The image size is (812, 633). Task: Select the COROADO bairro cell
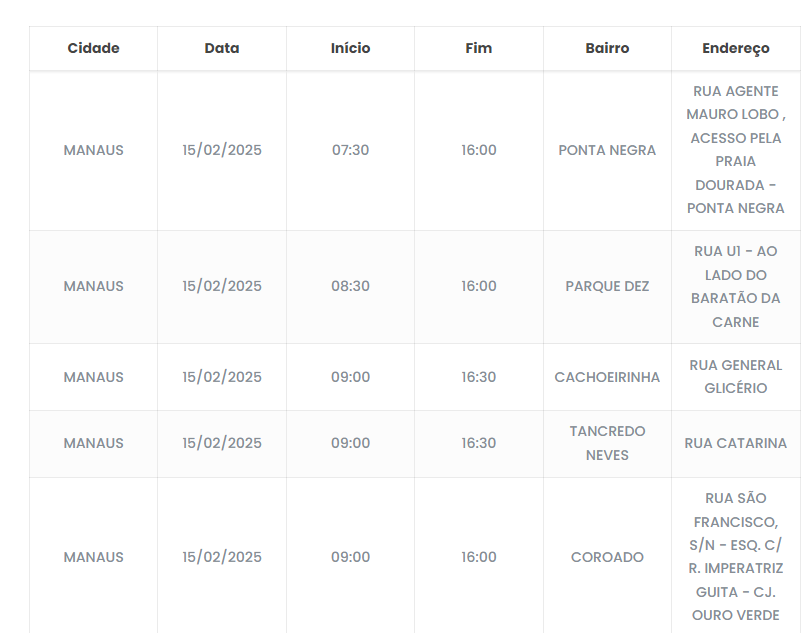[x=607, y=557]
